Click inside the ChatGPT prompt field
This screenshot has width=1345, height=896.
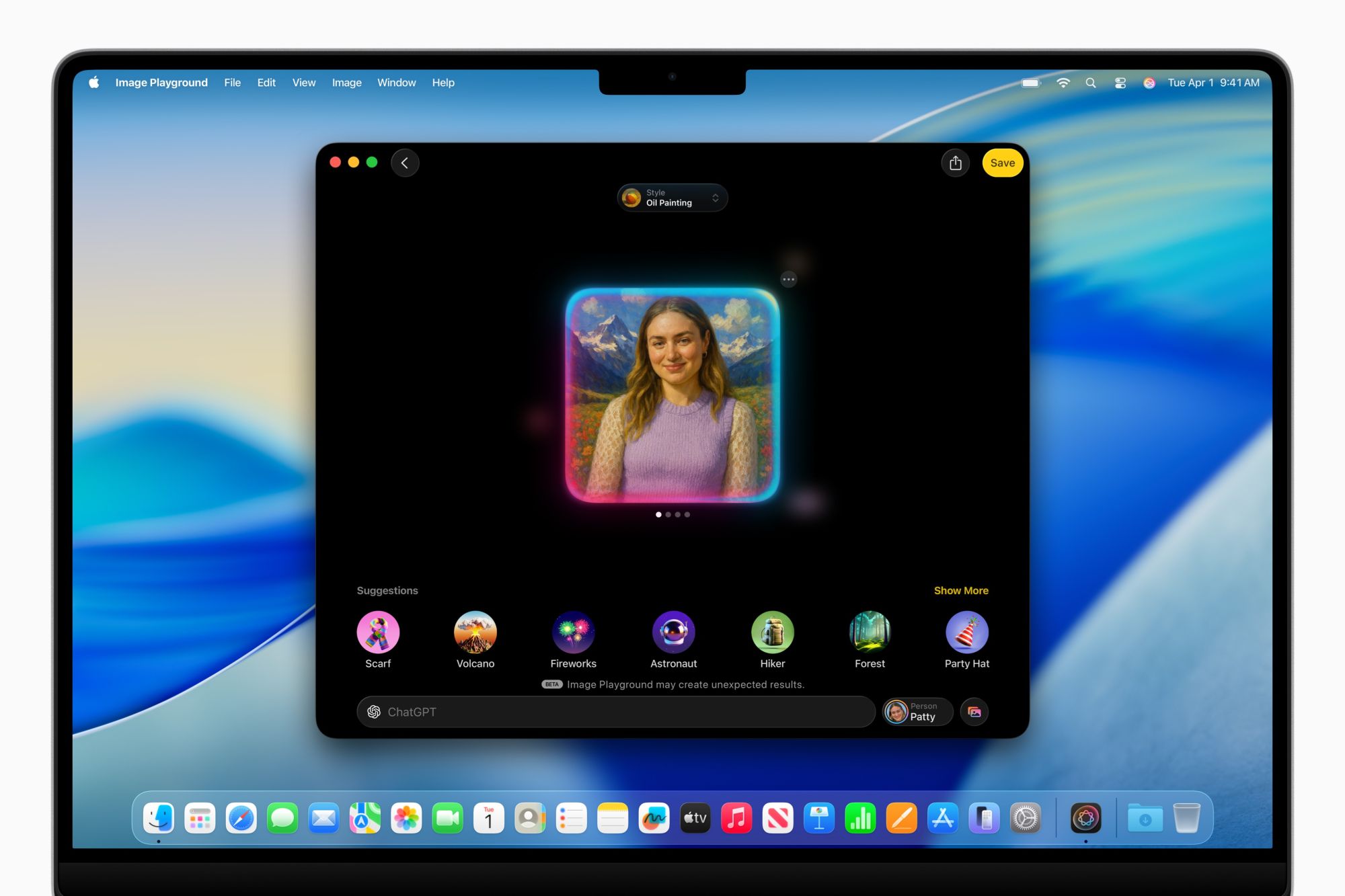[605, 712]
